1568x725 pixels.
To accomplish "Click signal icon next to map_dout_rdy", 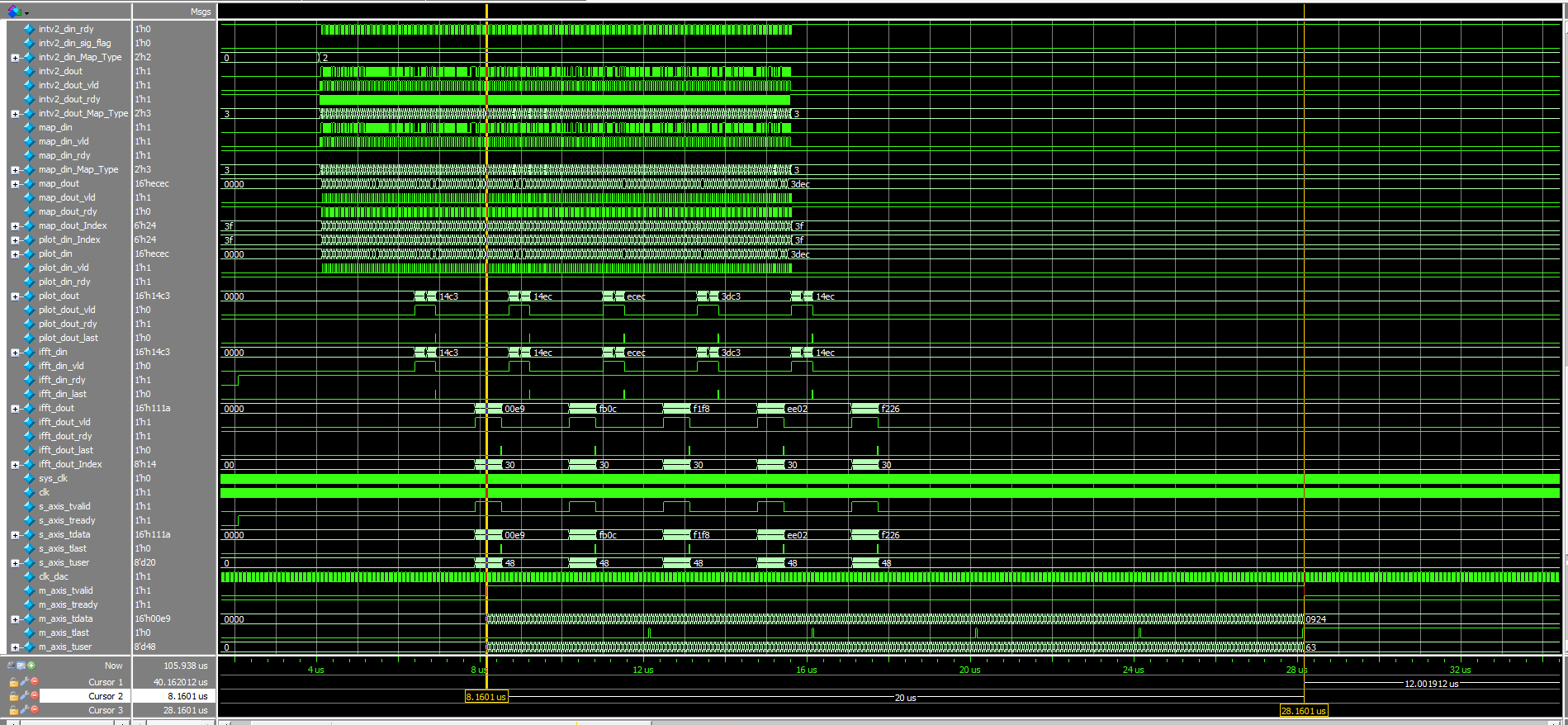I will 29,211.
